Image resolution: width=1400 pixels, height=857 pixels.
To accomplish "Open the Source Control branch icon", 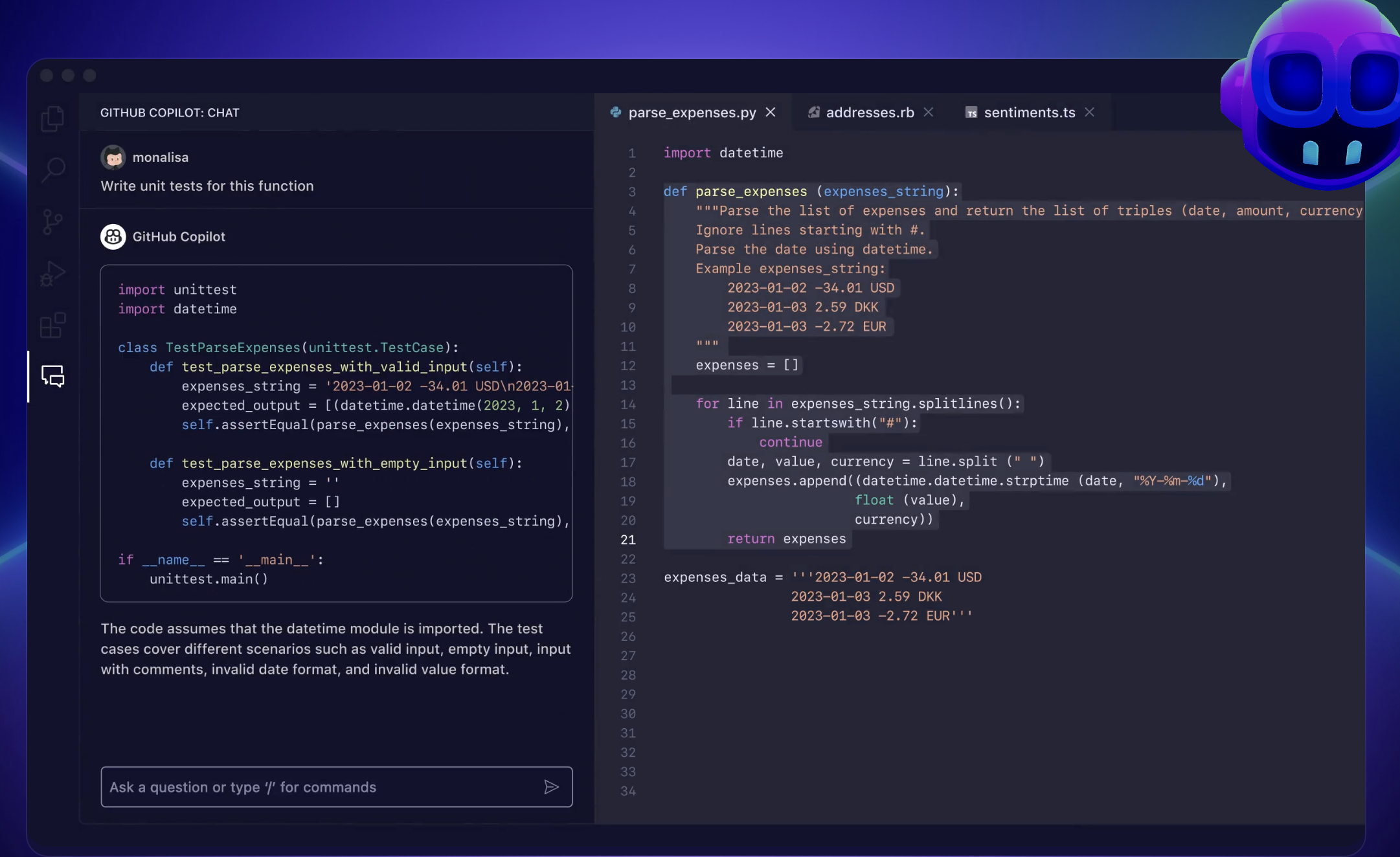I will click(52, 222).
